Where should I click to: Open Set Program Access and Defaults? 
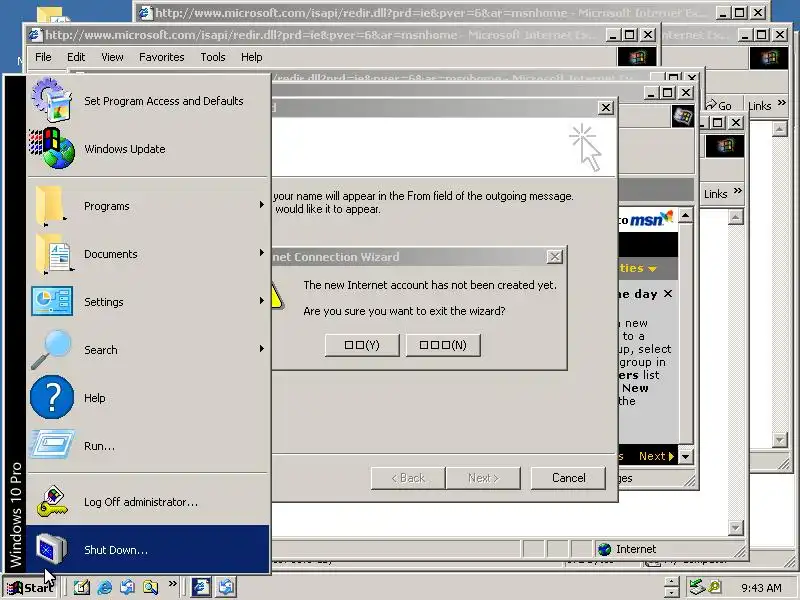click(148, 101)
